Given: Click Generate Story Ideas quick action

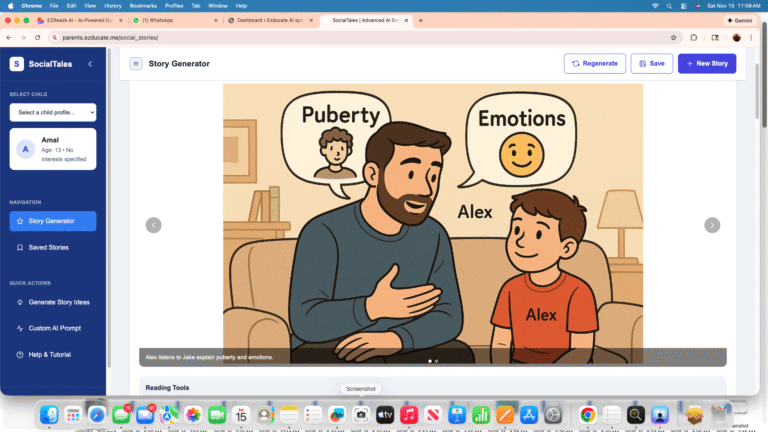Looking at the screenshot, I should [x=53, y=302].
